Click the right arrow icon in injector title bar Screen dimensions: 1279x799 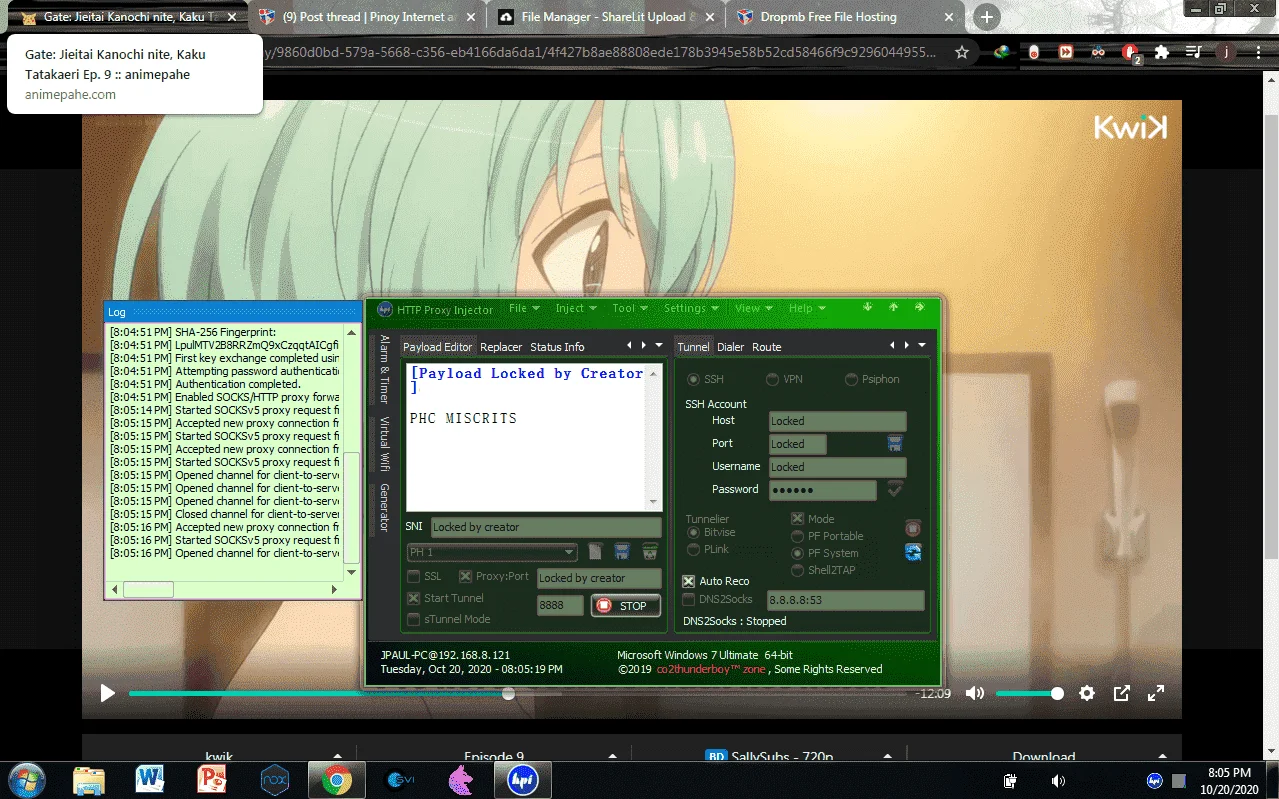pos(919,307)
